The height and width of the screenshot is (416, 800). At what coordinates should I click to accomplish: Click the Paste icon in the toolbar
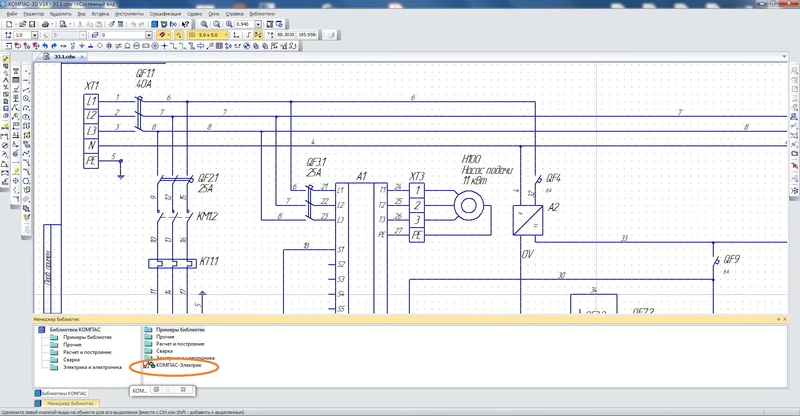coord(97,23)
